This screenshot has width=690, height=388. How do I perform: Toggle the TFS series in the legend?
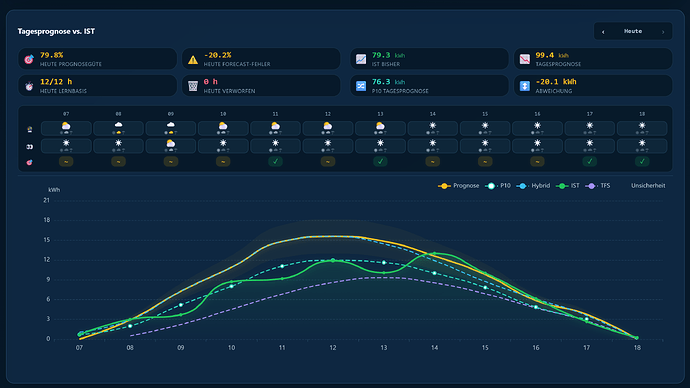(598, 186)
